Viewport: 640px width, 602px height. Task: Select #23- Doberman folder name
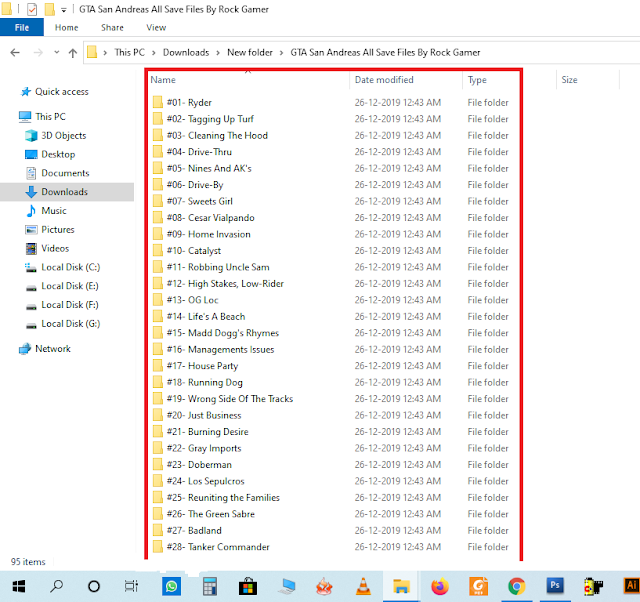[x=199, y=464]
